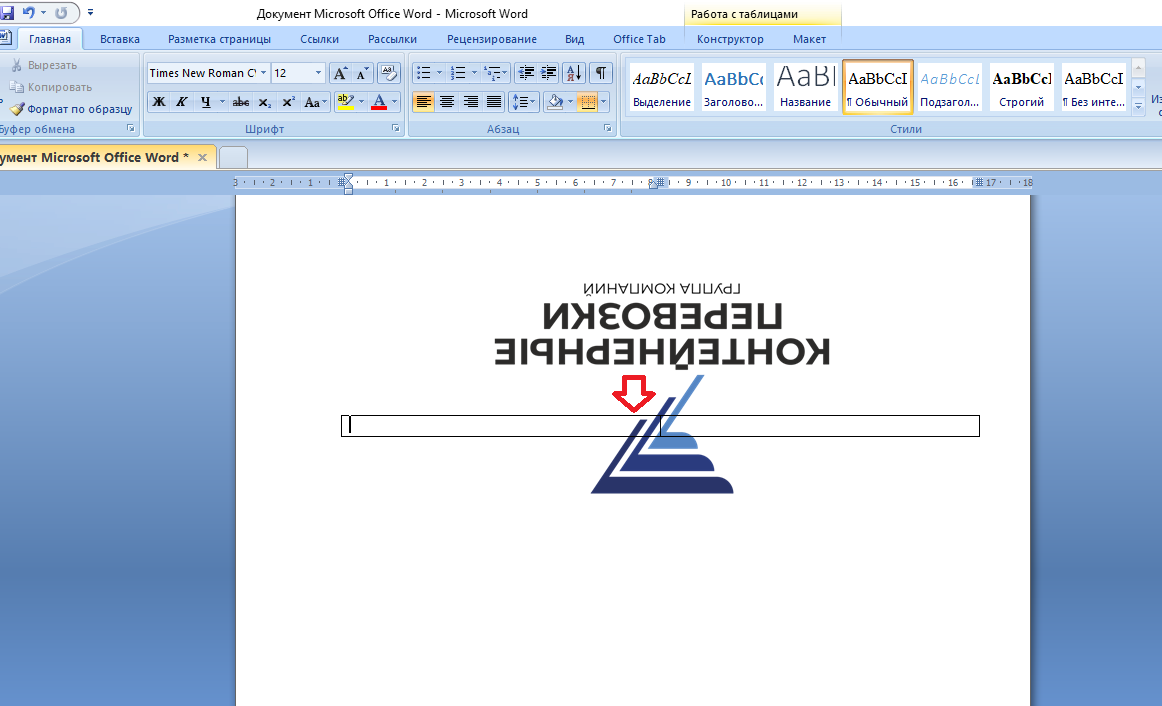The height and width of the screenshot is (706, 1162).
Task: Clear formatting with the eraser icon
Action: [389, 73]
